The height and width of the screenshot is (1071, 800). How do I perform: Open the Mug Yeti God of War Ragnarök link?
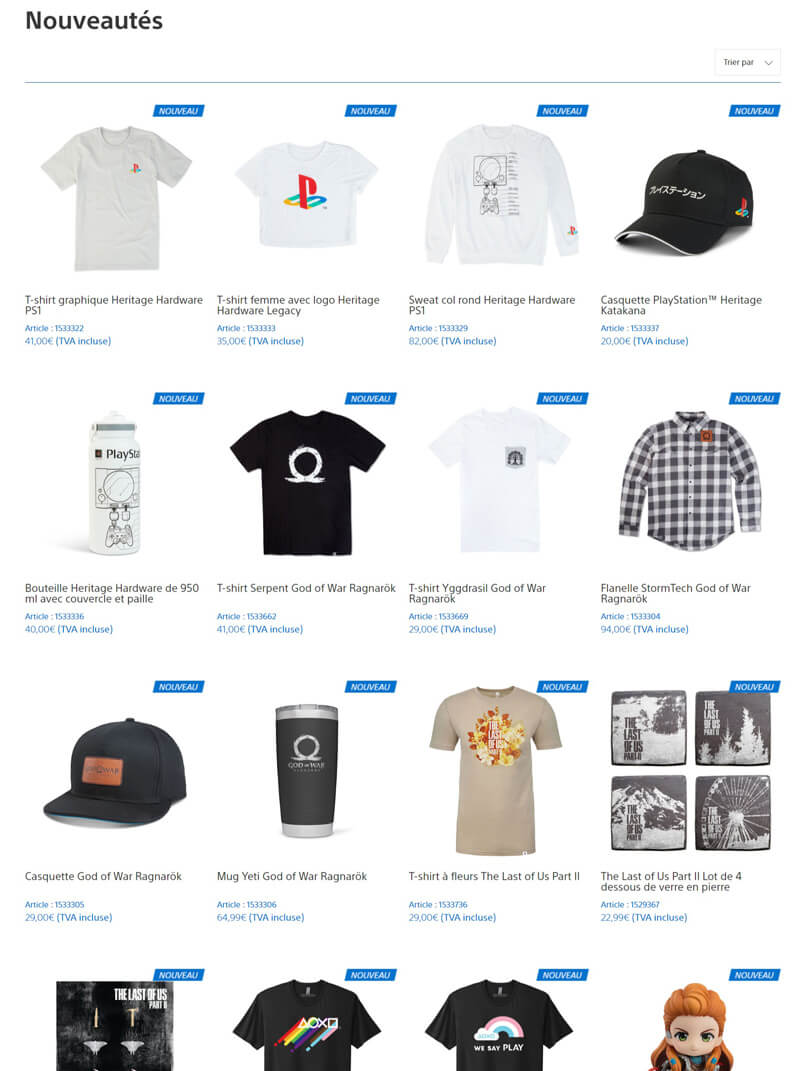click(292, 876)
